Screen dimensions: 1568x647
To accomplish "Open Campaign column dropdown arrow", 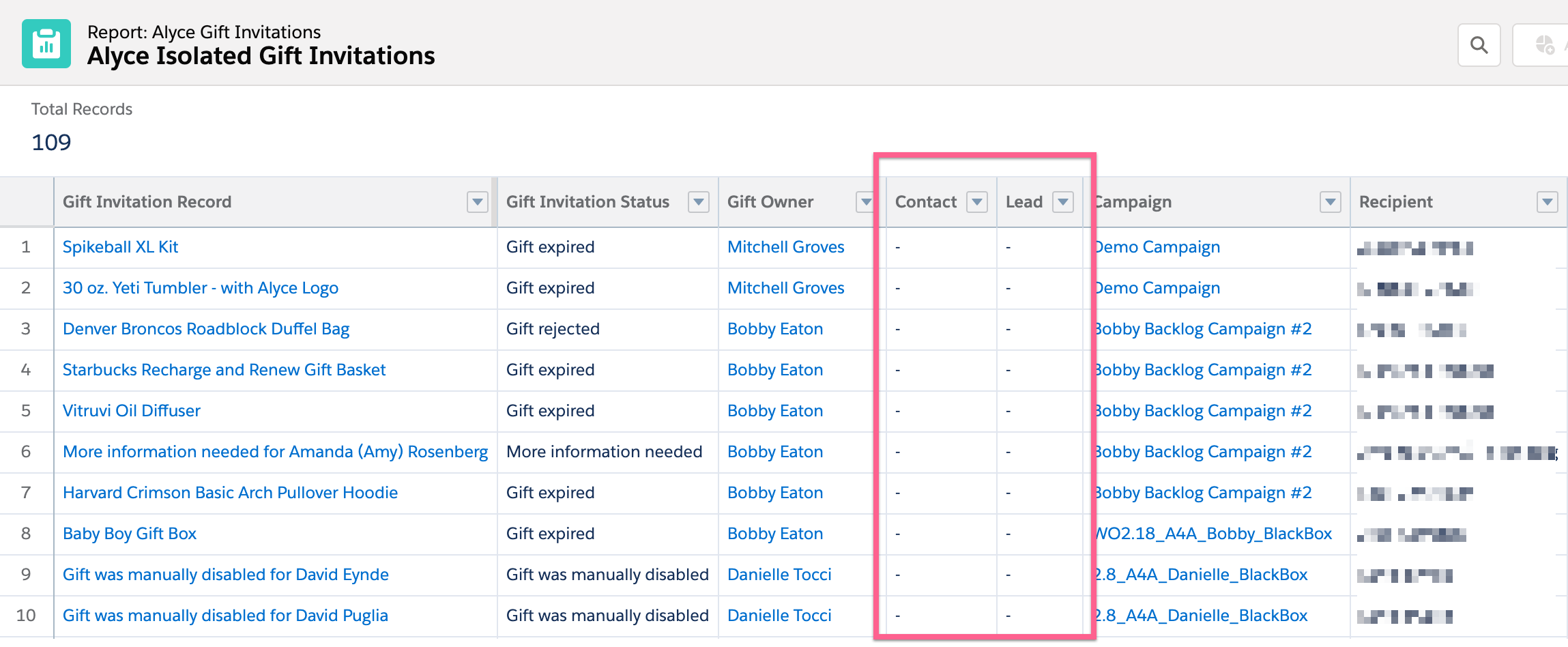I will [1331, 202].
